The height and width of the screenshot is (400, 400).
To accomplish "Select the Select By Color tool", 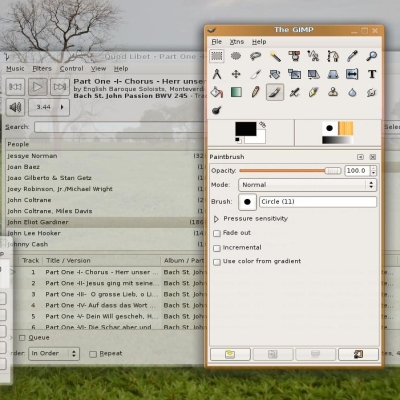I will click(x=294, y=56).
